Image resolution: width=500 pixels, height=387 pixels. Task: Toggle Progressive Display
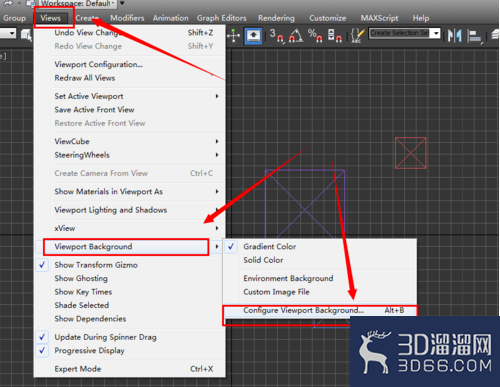130,351
